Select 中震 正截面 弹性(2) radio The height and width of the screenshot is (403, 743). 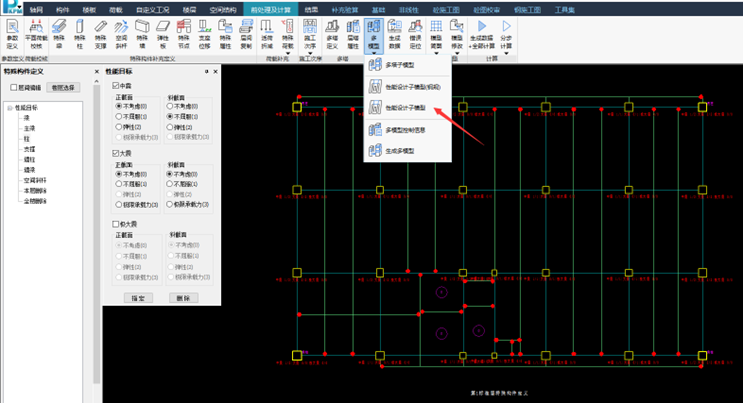(x=119, y=127)
